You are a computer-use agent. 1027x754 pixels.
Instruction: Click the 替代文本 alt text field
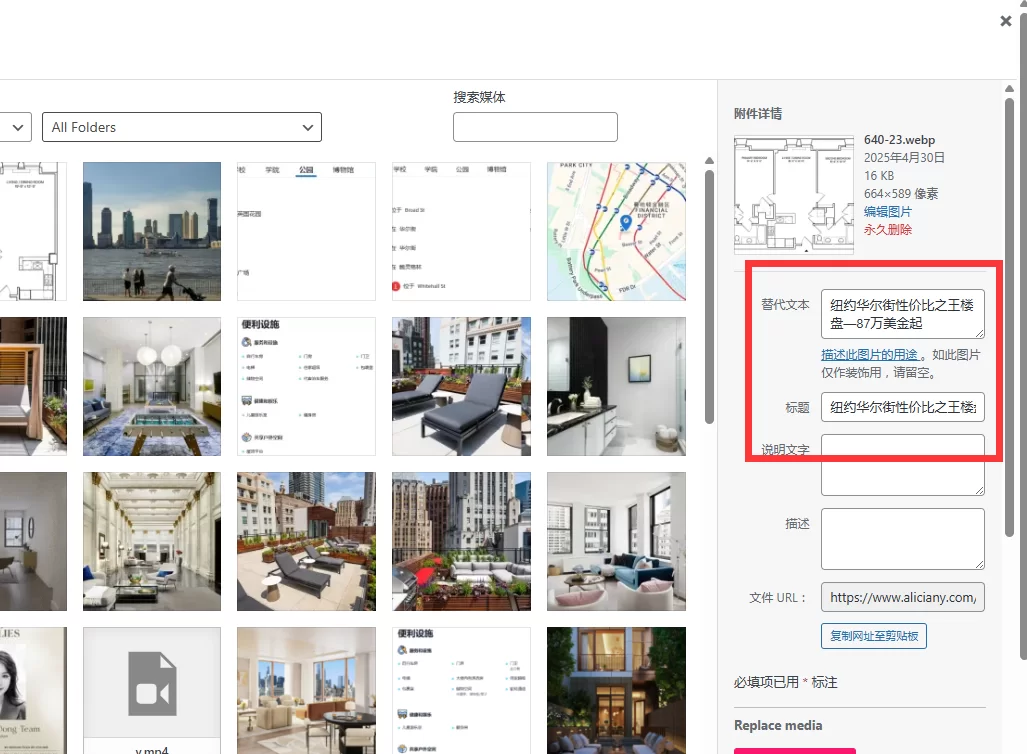click(903, 314)
